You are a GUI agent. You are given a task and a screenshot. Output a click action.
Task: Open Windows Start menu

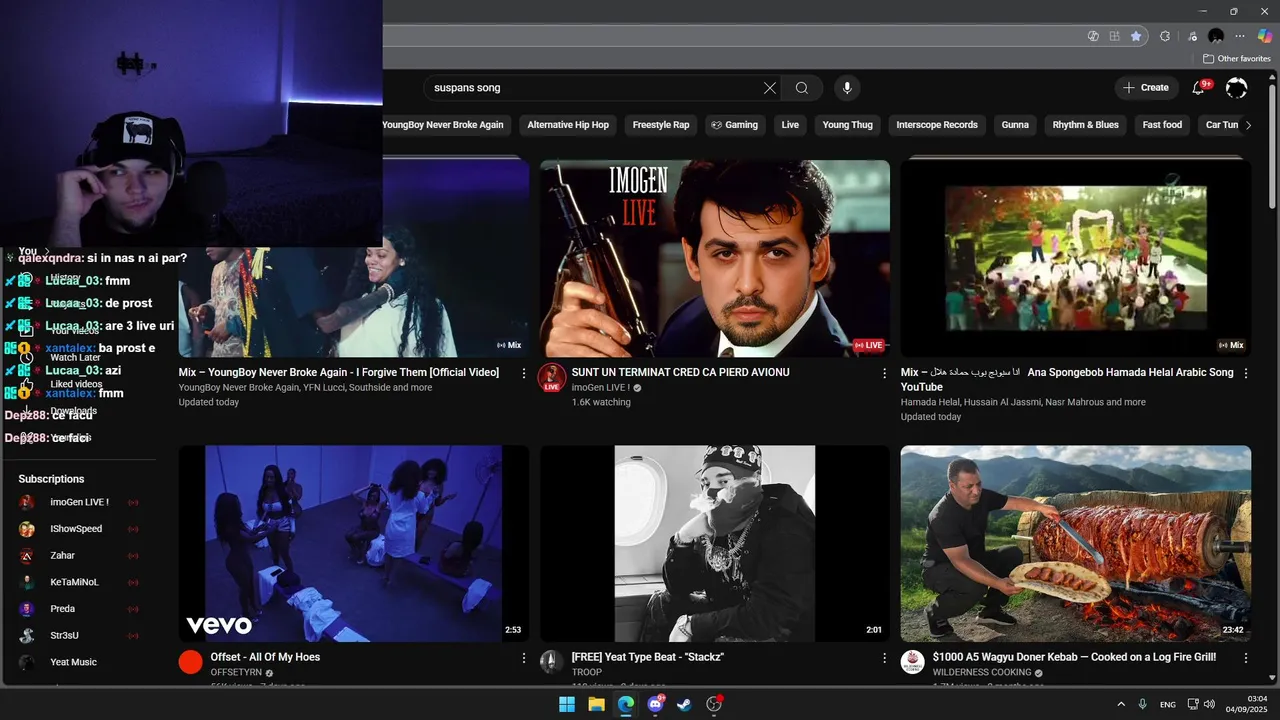coord(567,704)
